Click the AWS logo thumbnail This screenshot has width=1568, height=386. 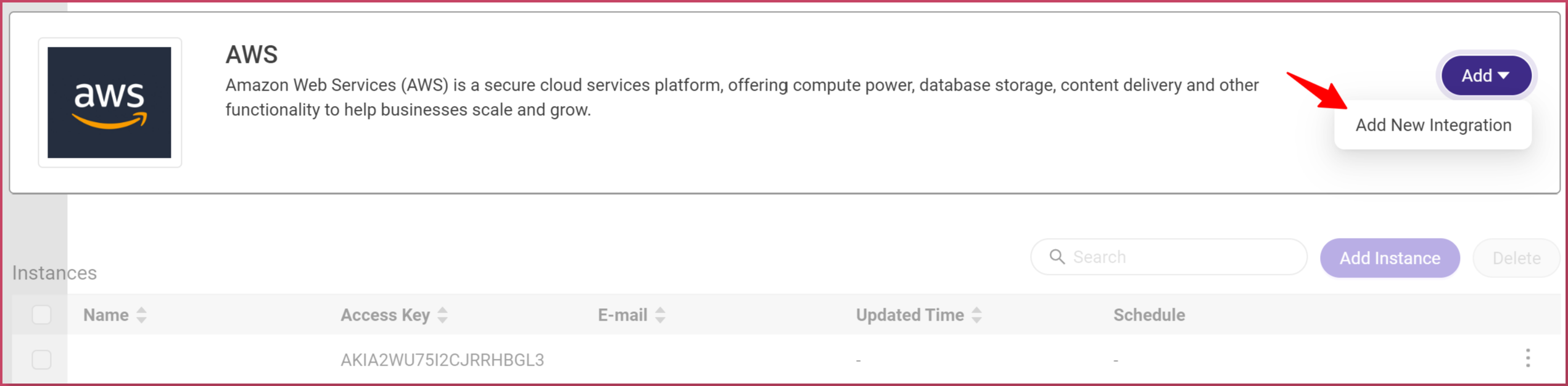tap(110, 102)
